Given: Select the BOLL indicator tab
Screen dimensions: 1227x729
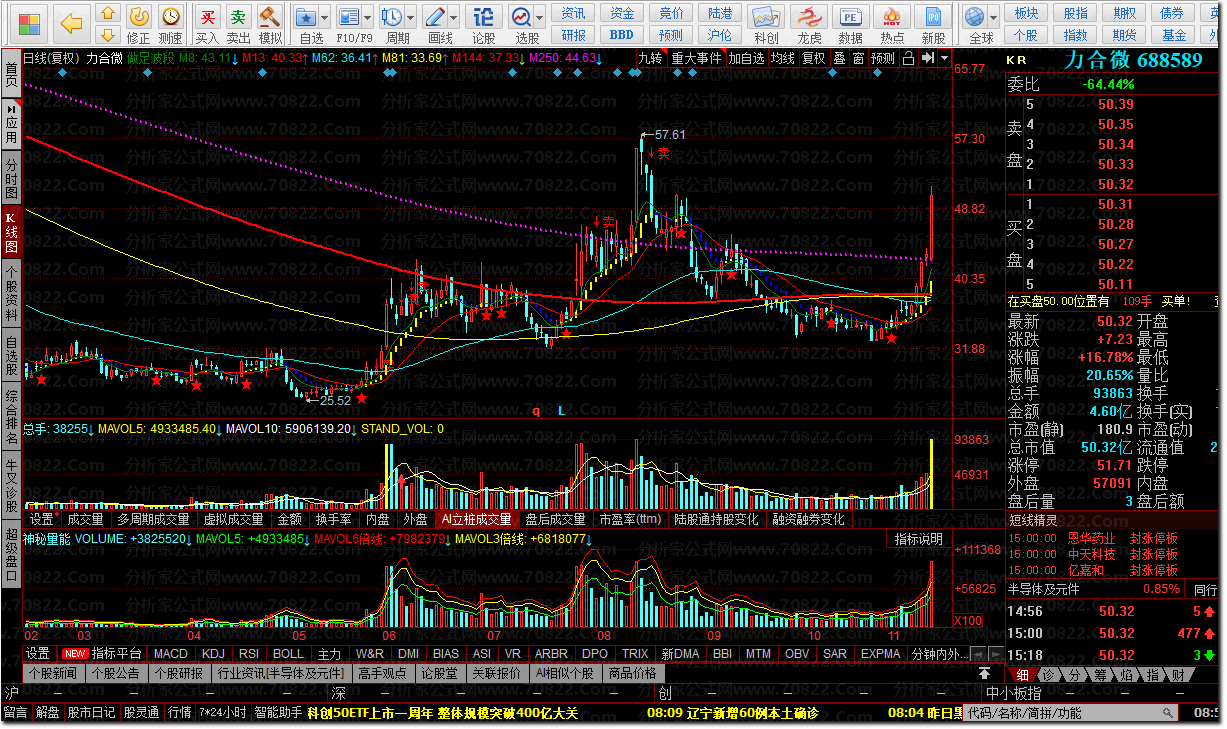Looking at the screenshot, I should coord(288,653).
